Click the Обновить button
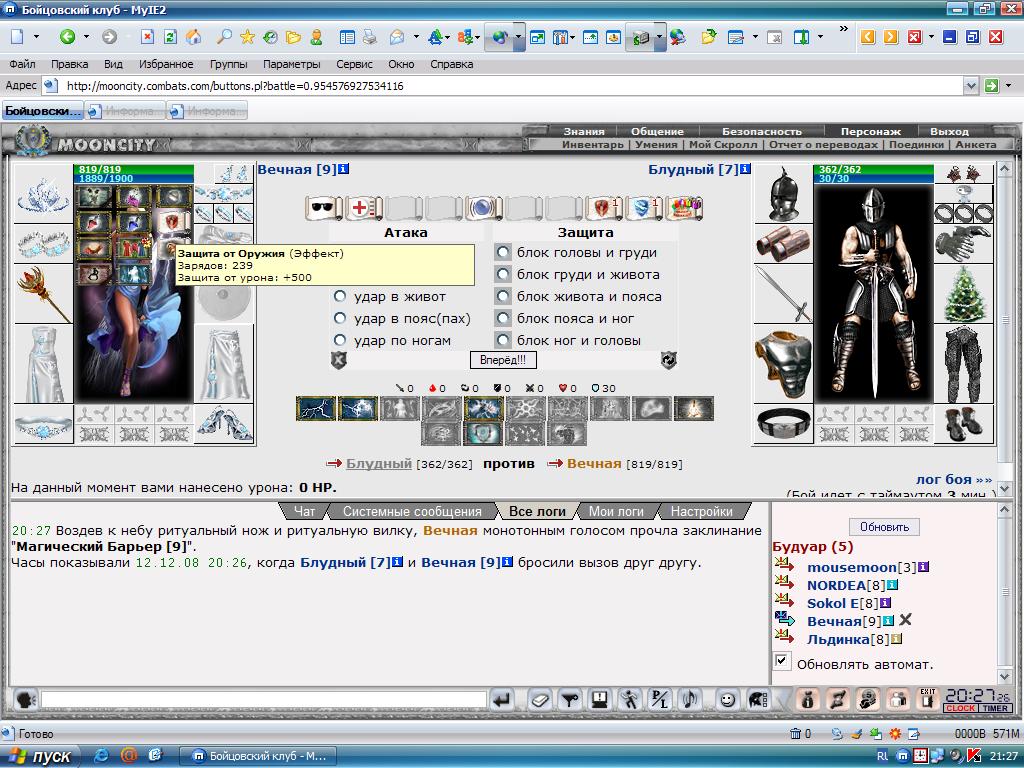The image size is (1024, 768). 884,526
